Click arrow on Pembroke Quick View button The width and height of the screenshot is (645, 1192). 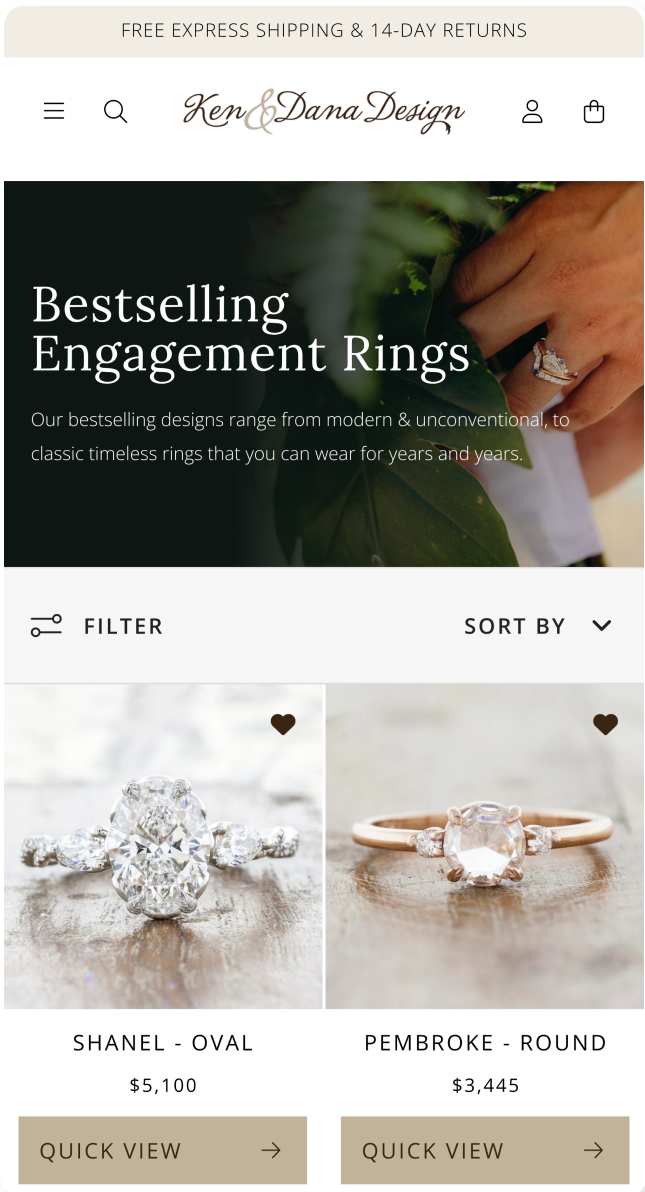pos(593,1150)
